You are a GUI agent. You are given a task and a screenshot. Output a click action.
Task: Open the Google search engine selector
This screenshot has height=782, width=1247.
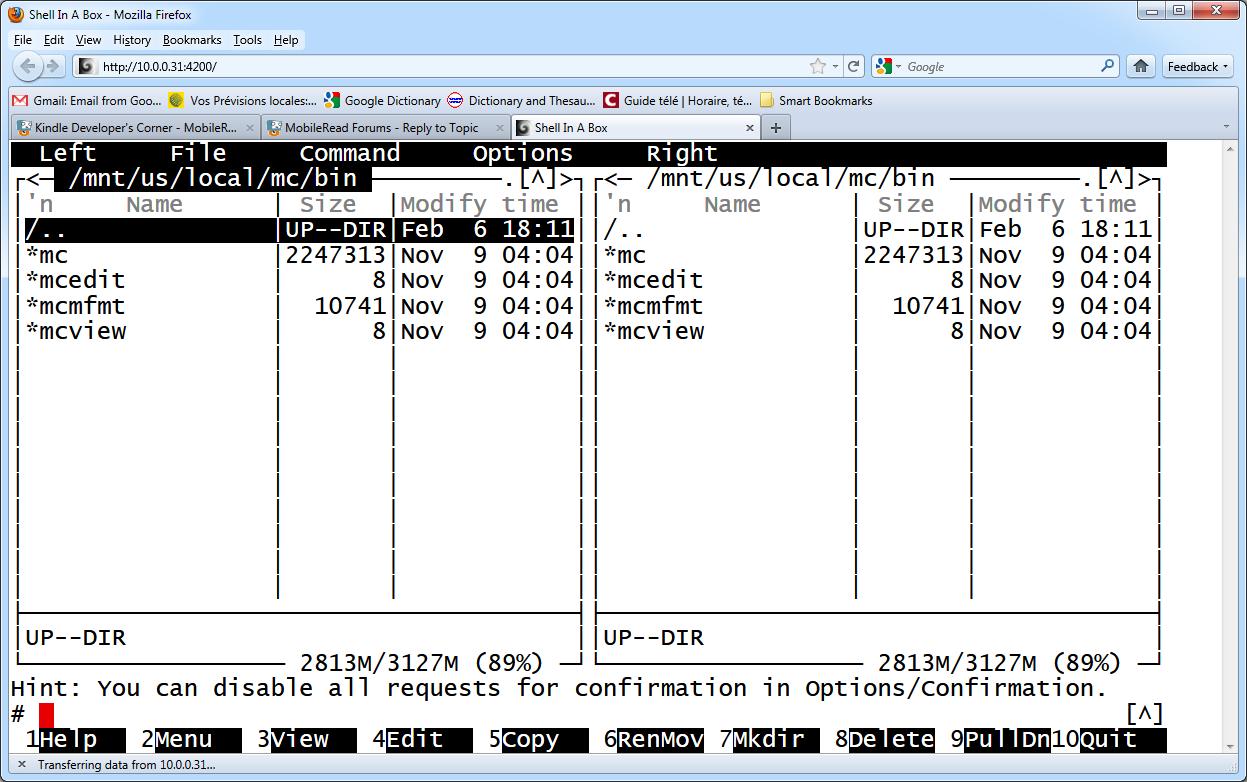(x=888, y=66)
